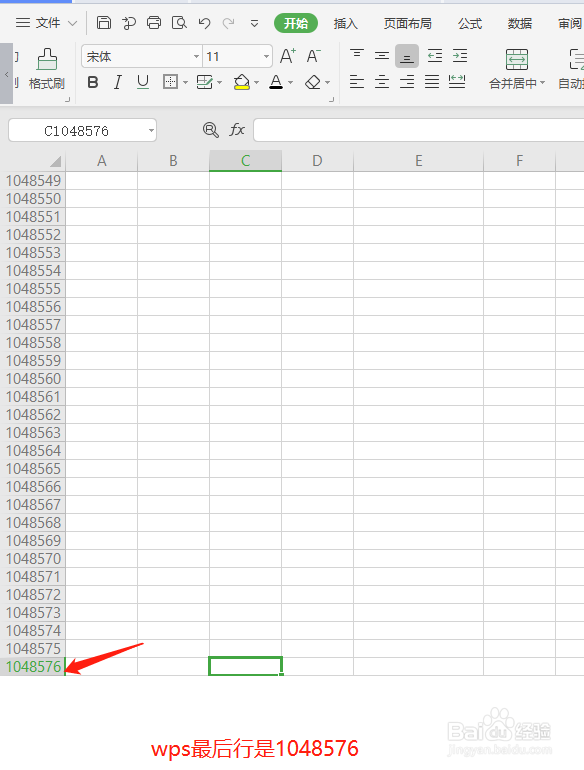
Task: Toggle Underline formatting
Action: 142,82
